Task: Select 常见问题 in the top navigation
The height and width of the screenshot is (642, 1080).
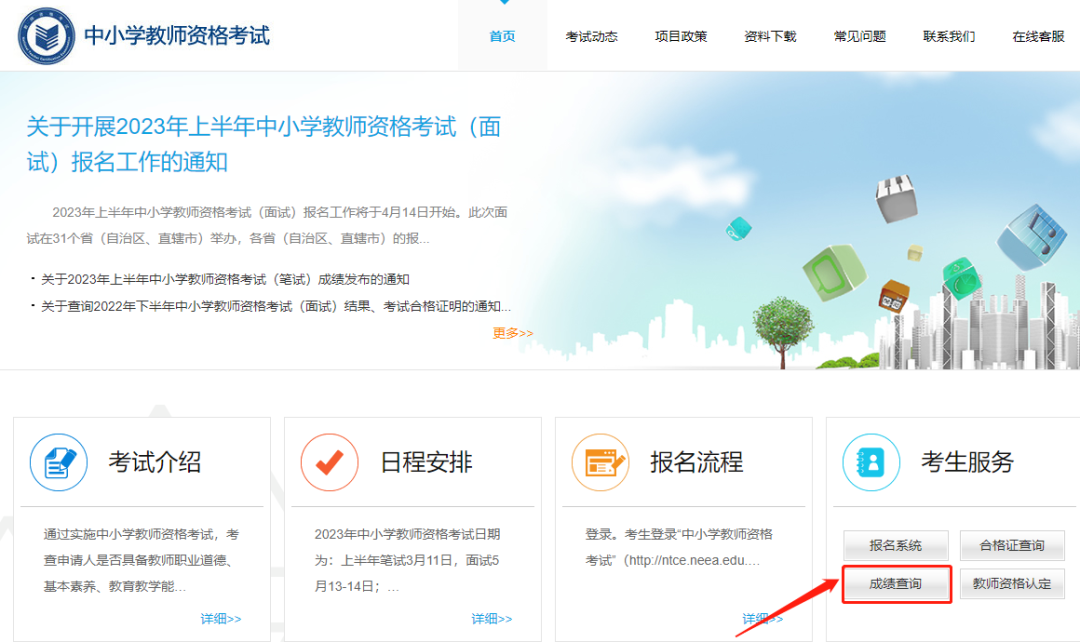Action: [x=860, y=37]
